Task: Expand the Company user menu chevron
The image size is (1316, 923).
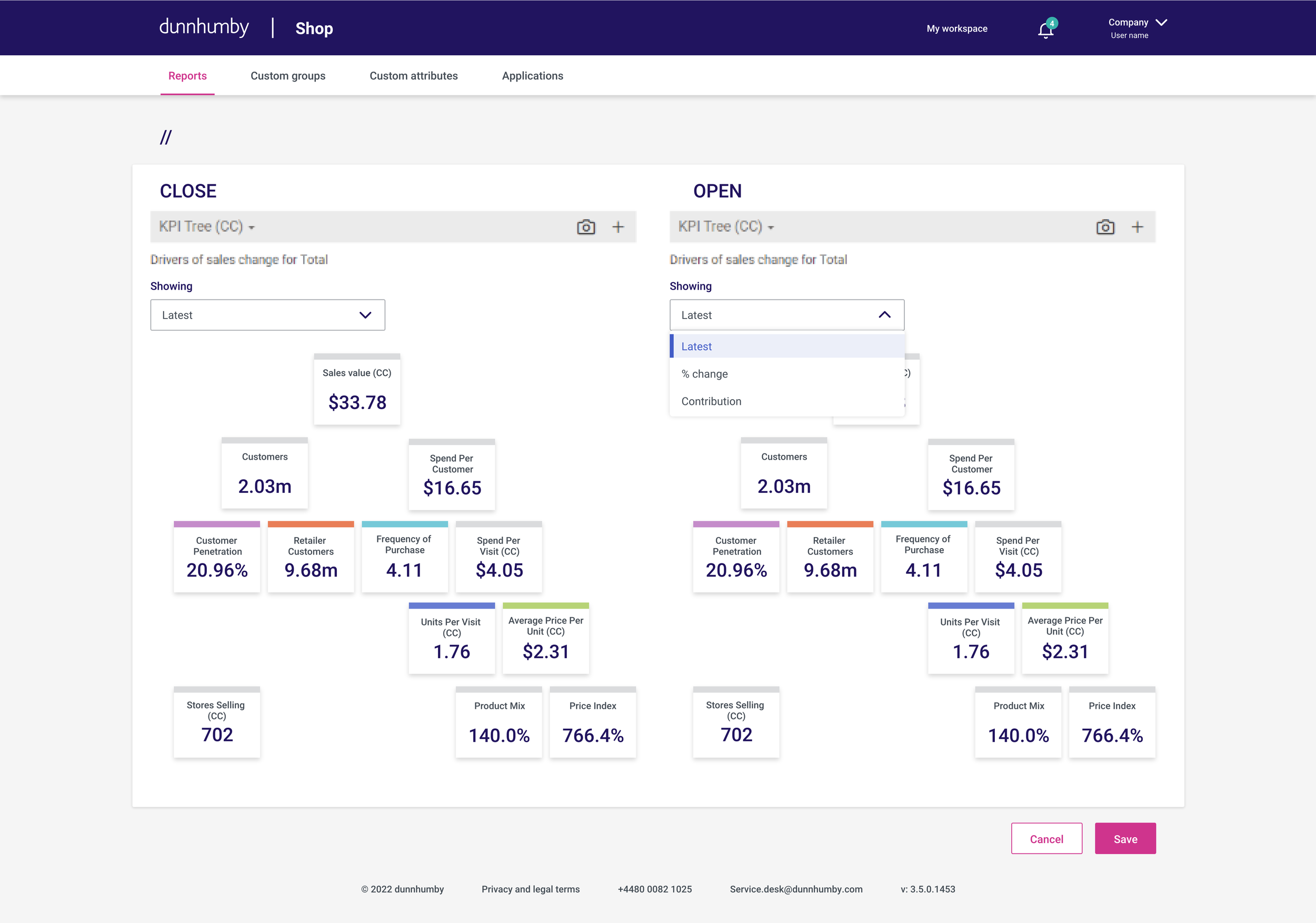Action: tap(1161, 22)
